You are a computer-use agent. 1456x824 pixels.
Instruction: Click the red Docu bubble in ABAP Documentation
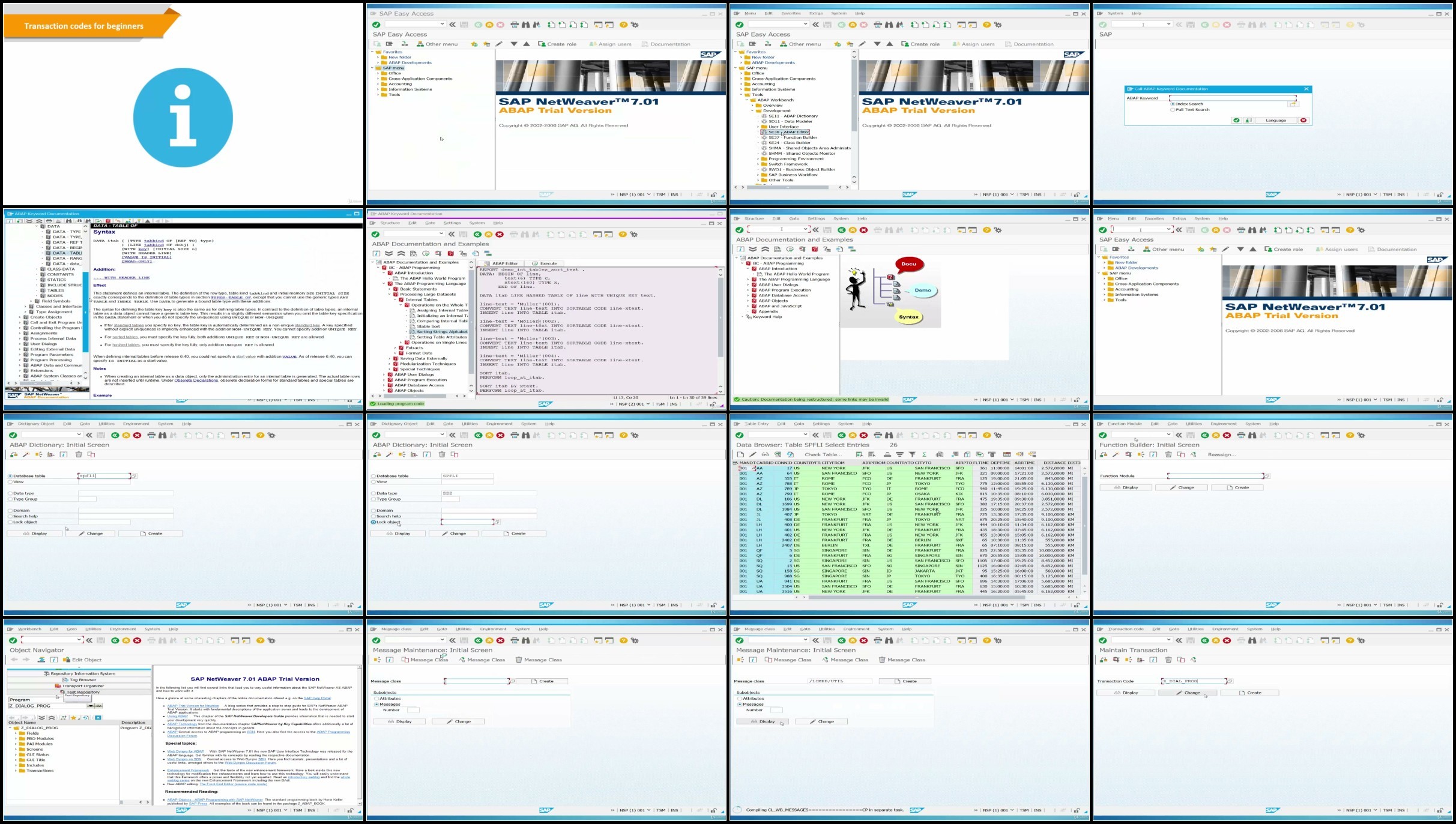point(909,264)
